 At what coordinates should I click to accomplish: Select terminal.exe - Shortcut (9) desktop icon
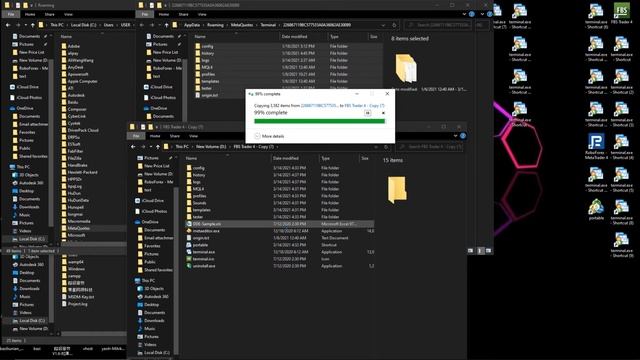pos(622,244)
